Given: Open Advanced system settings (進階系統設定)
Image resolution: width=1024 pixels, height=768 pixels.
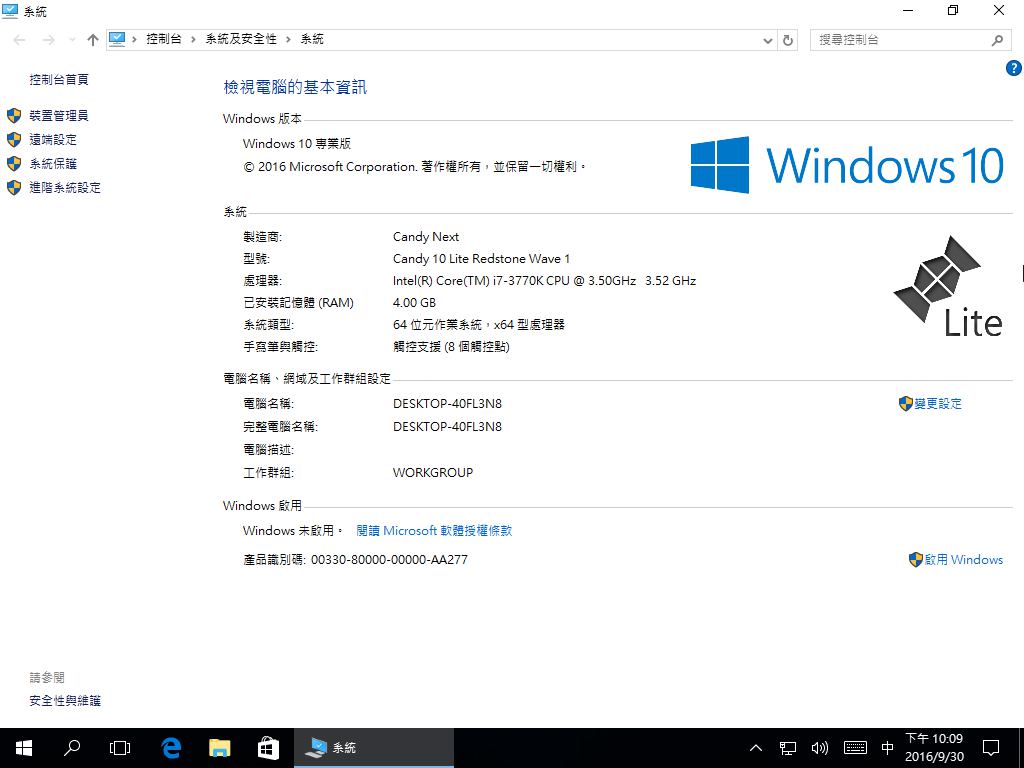Looking at the screenshot, I should [x=65, y=188].
